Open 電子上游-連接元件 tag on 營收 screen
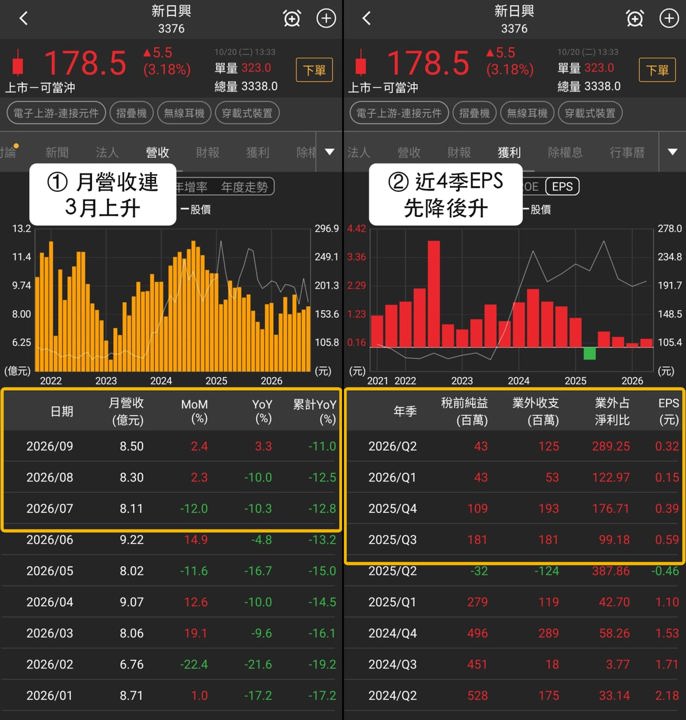Screen dimensions: 686x720 click(56, 113)
